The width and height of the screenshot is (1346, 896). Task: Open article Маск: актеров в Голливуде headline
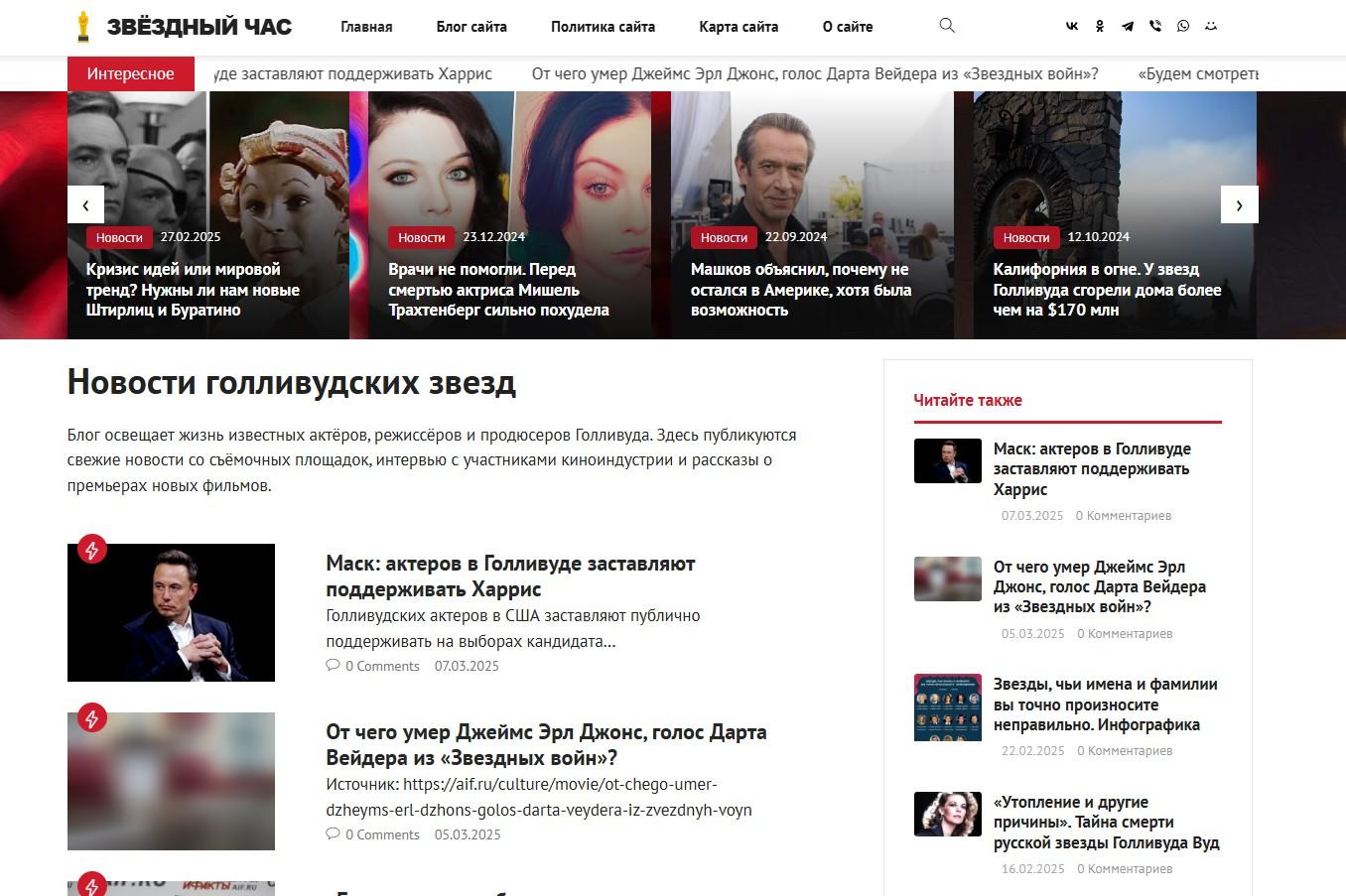click(x=510, y=576)
